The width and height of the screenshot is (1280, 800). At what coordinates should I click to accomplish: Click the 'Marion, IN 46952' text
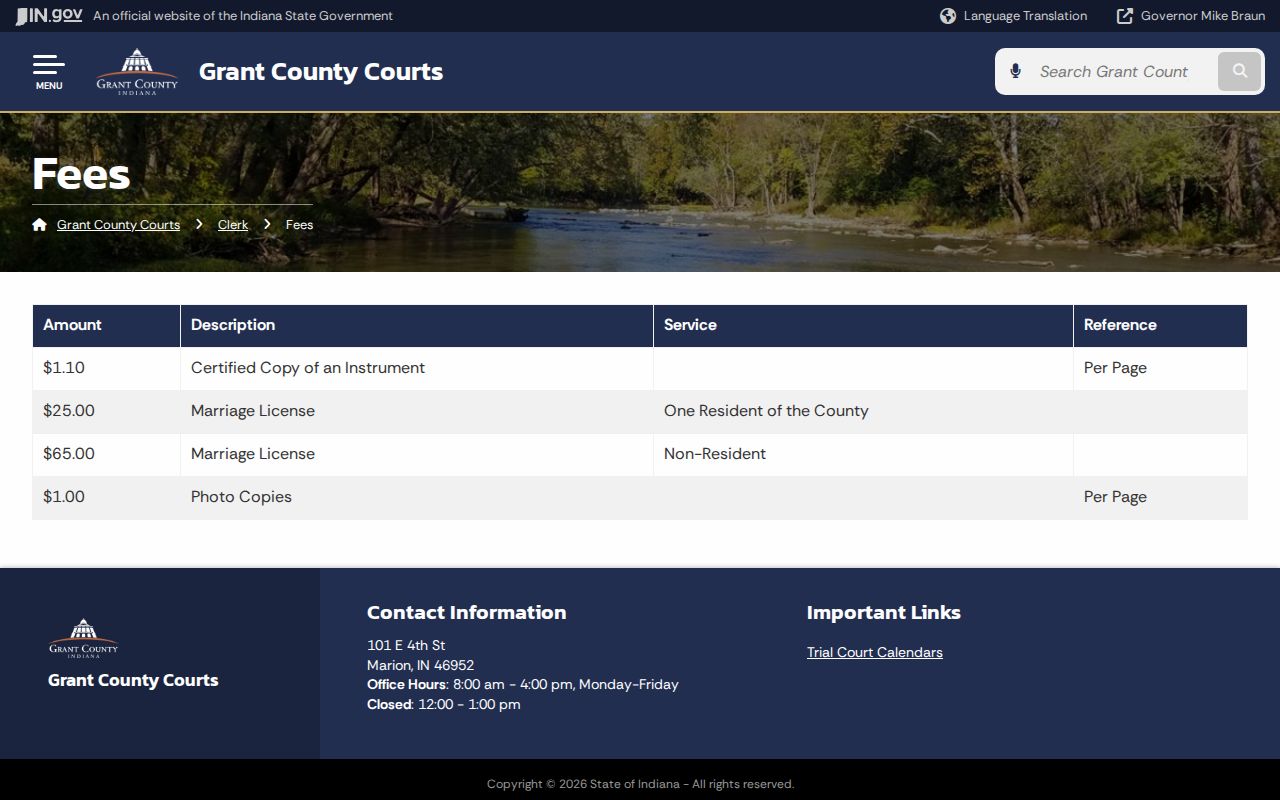(420, 665)
